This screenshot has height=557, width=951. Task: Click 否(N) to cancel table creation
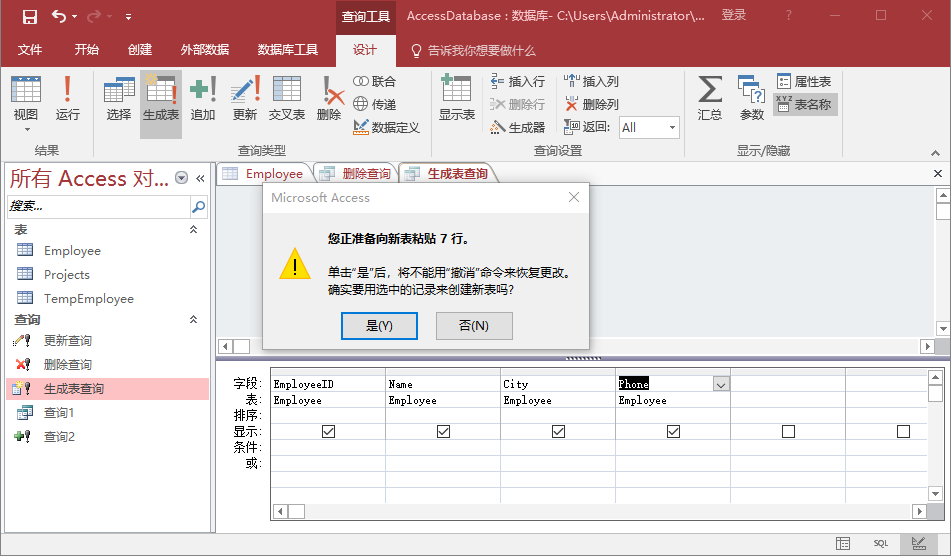(x=474, y=326)
